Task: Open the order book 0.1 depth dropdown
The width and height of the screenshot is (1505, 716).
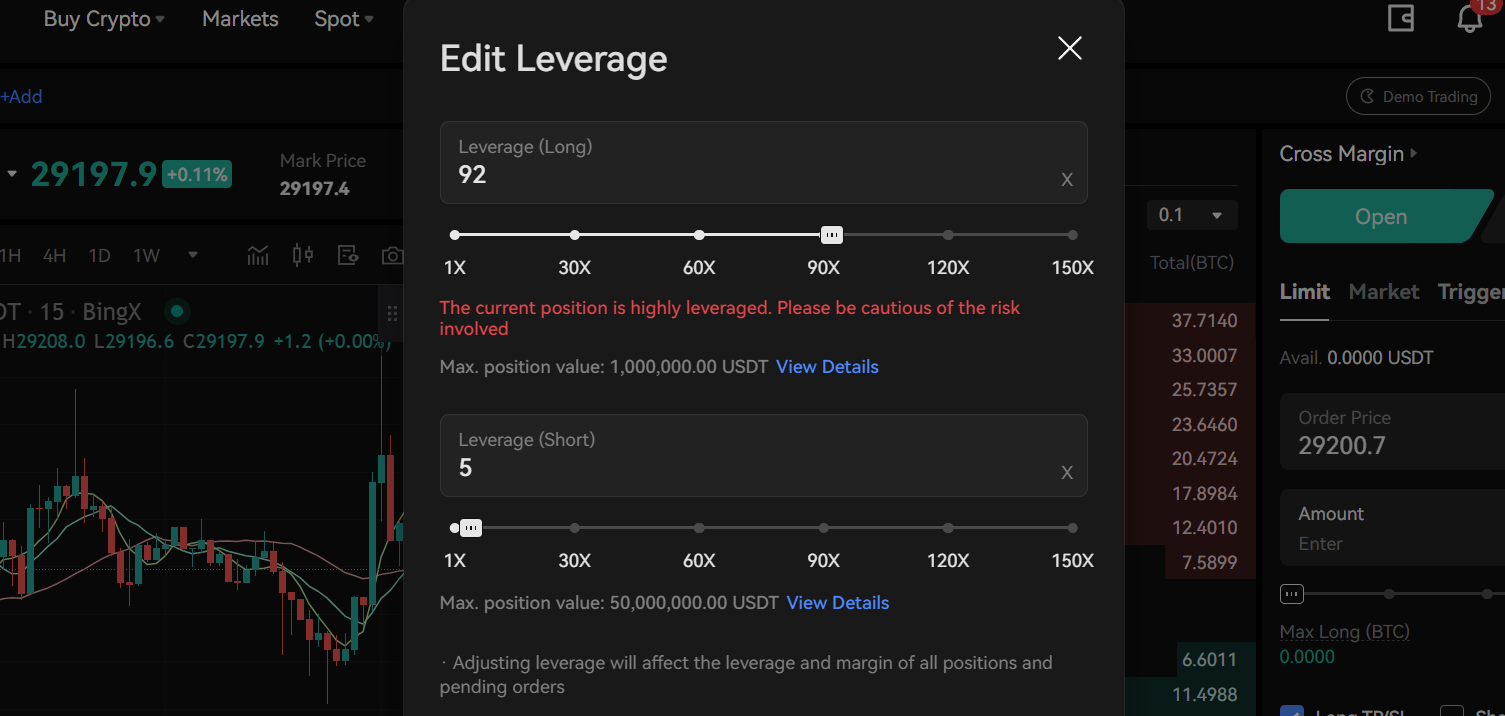Action: coord(1191,215)
